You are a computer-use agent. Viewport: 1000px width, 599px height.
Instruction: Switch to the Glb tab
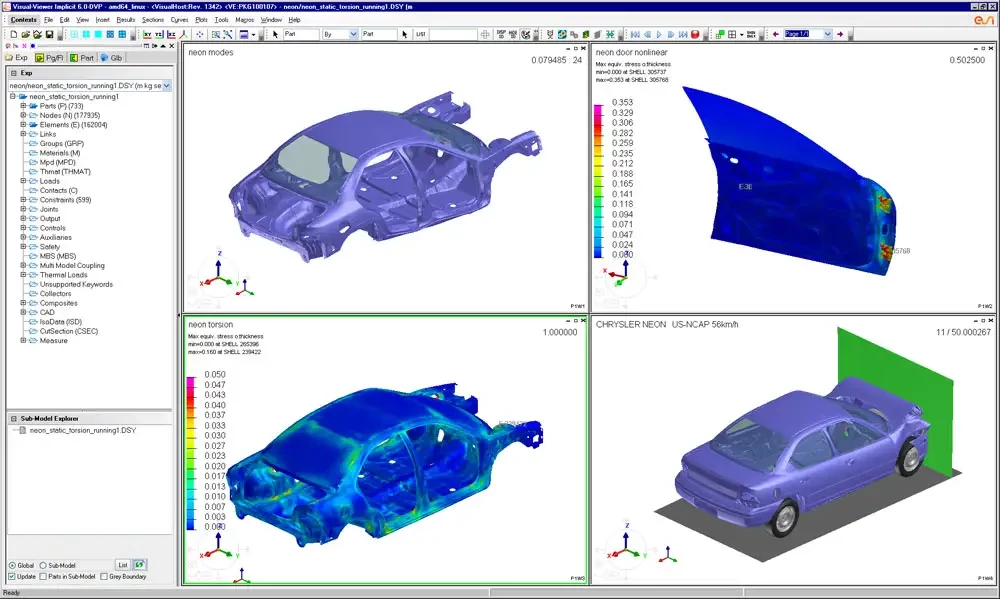pos(111,57)
